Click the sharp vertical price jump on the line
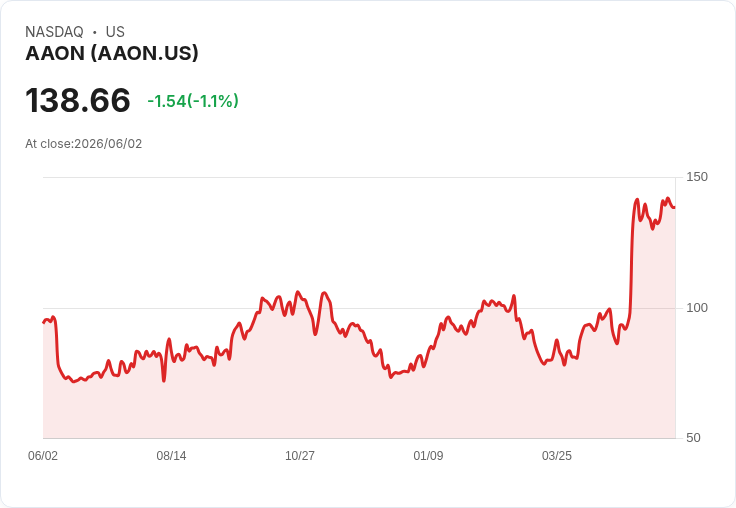The image size is (736, 508). click(632, 263)
